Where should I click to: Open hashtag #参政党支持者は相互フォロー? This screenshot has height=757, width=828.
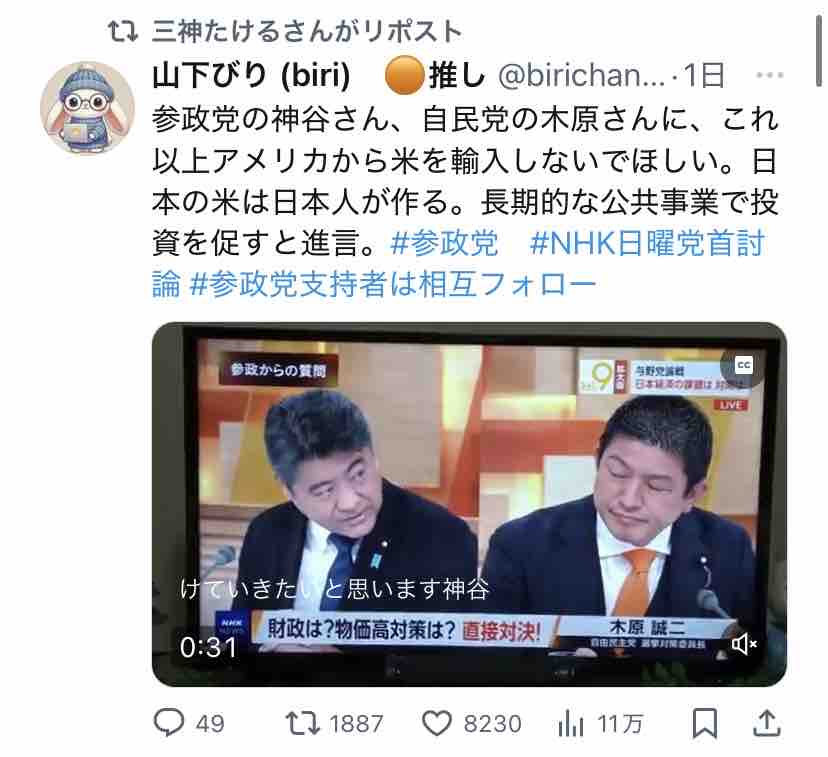click(x=392, y=284)
